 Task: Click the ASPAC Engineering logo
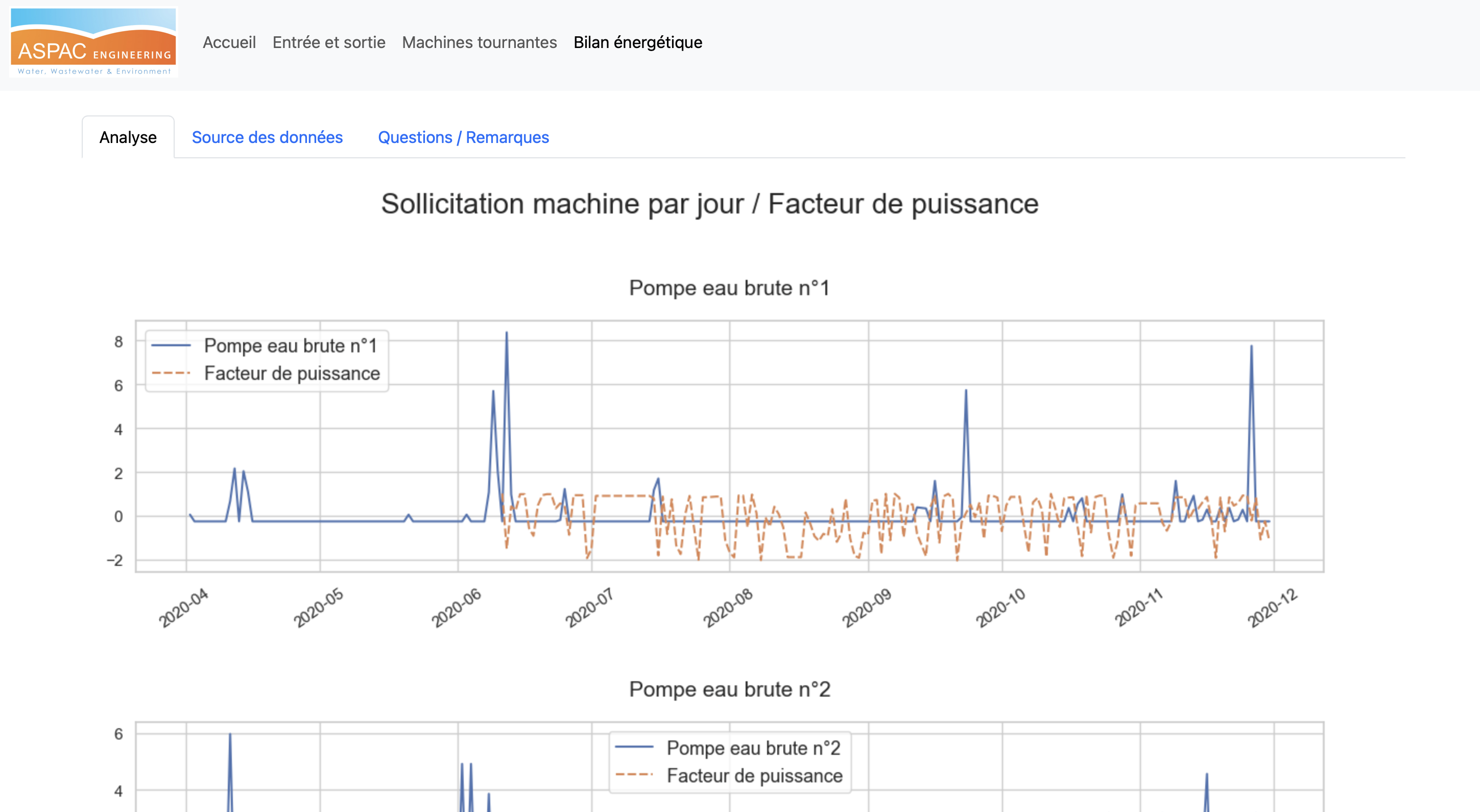[x=93, y=42]
